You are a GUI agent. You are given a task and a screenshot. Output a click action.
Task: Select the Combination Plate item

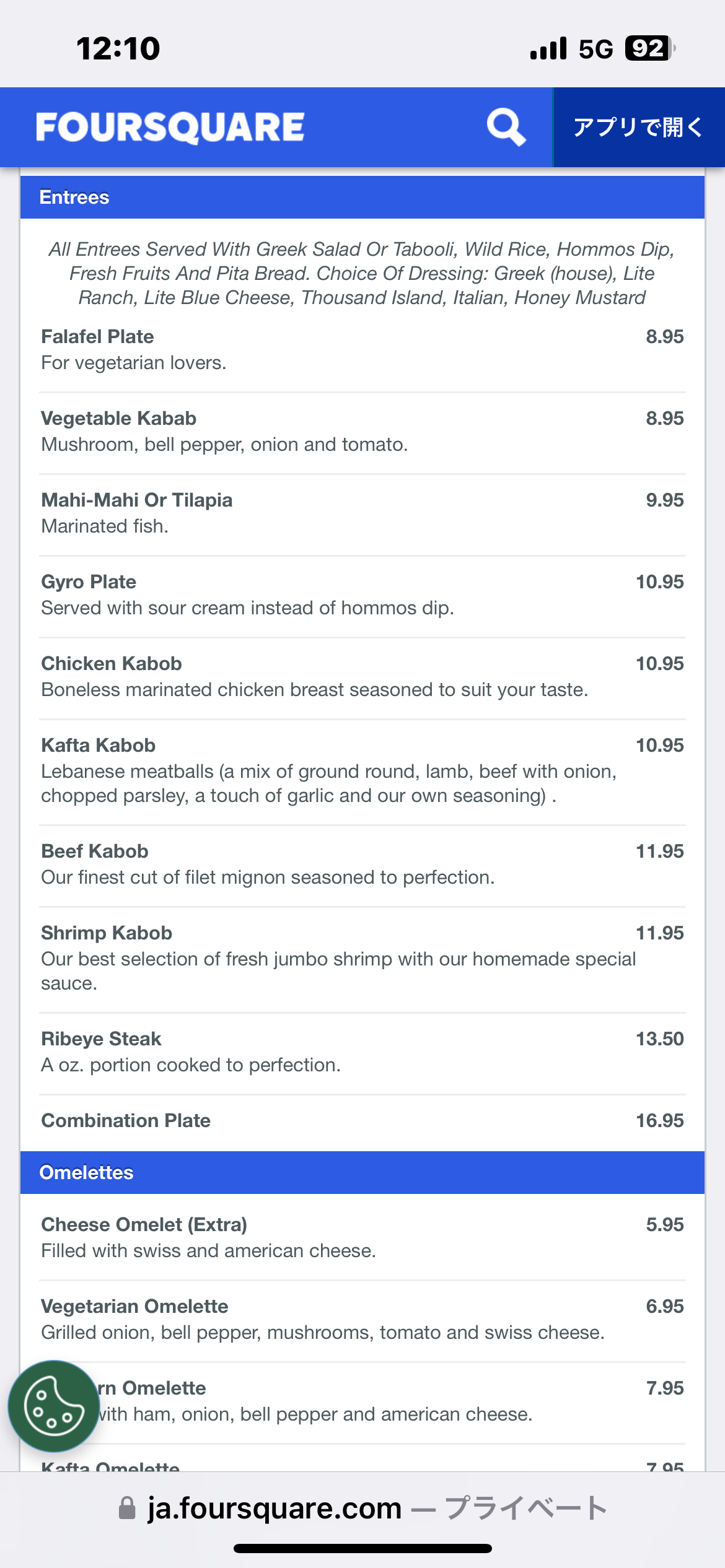[x=126, y=1121]
